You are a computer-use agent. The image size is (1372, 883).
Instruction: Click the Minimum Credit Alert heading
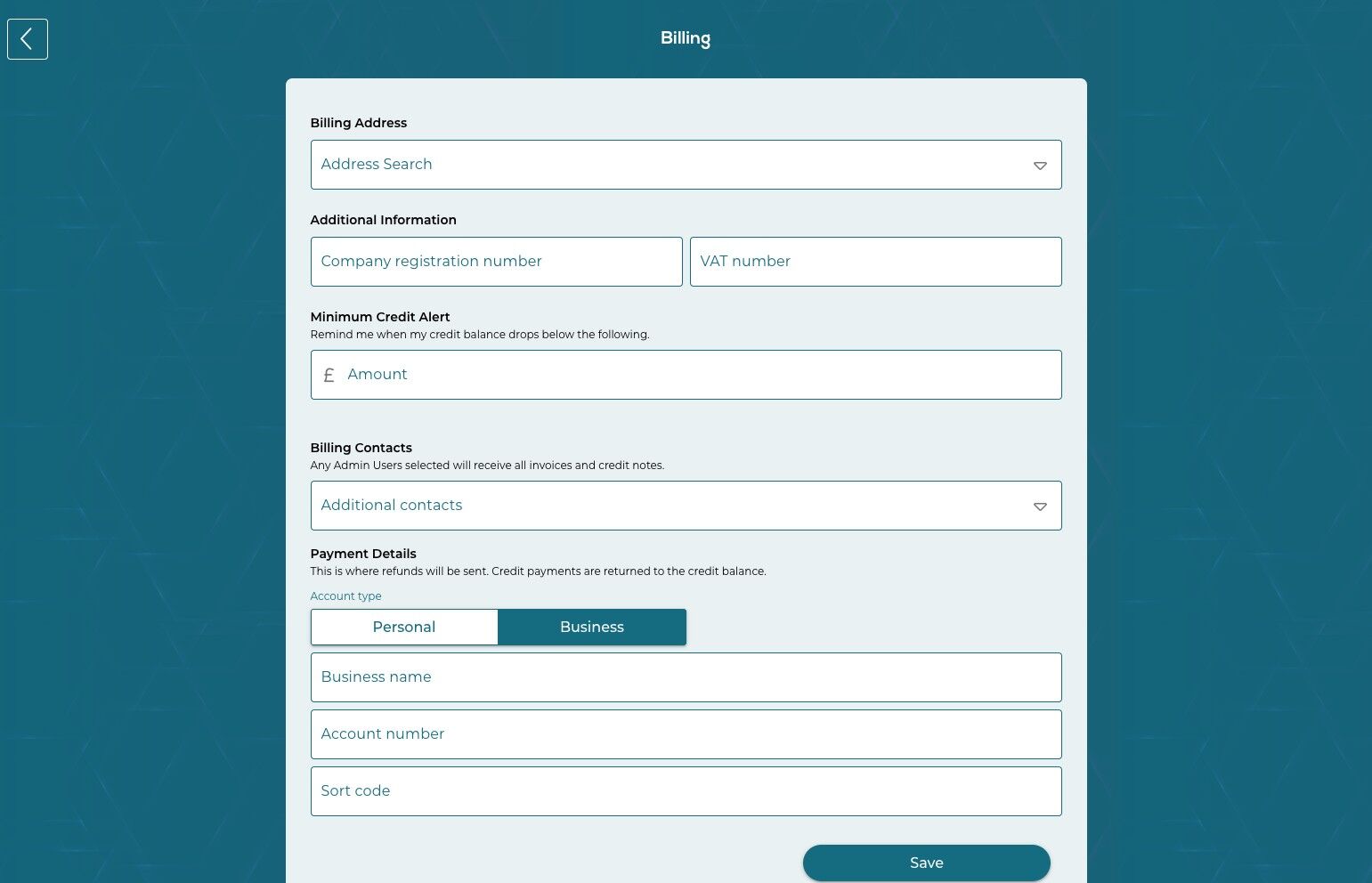tap(380, 317)
